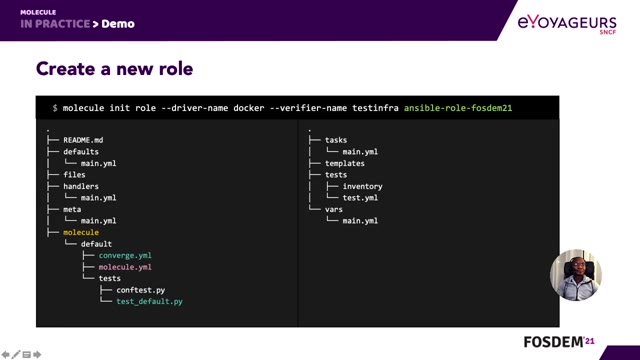Select the vars folder entry

(333, 209)
